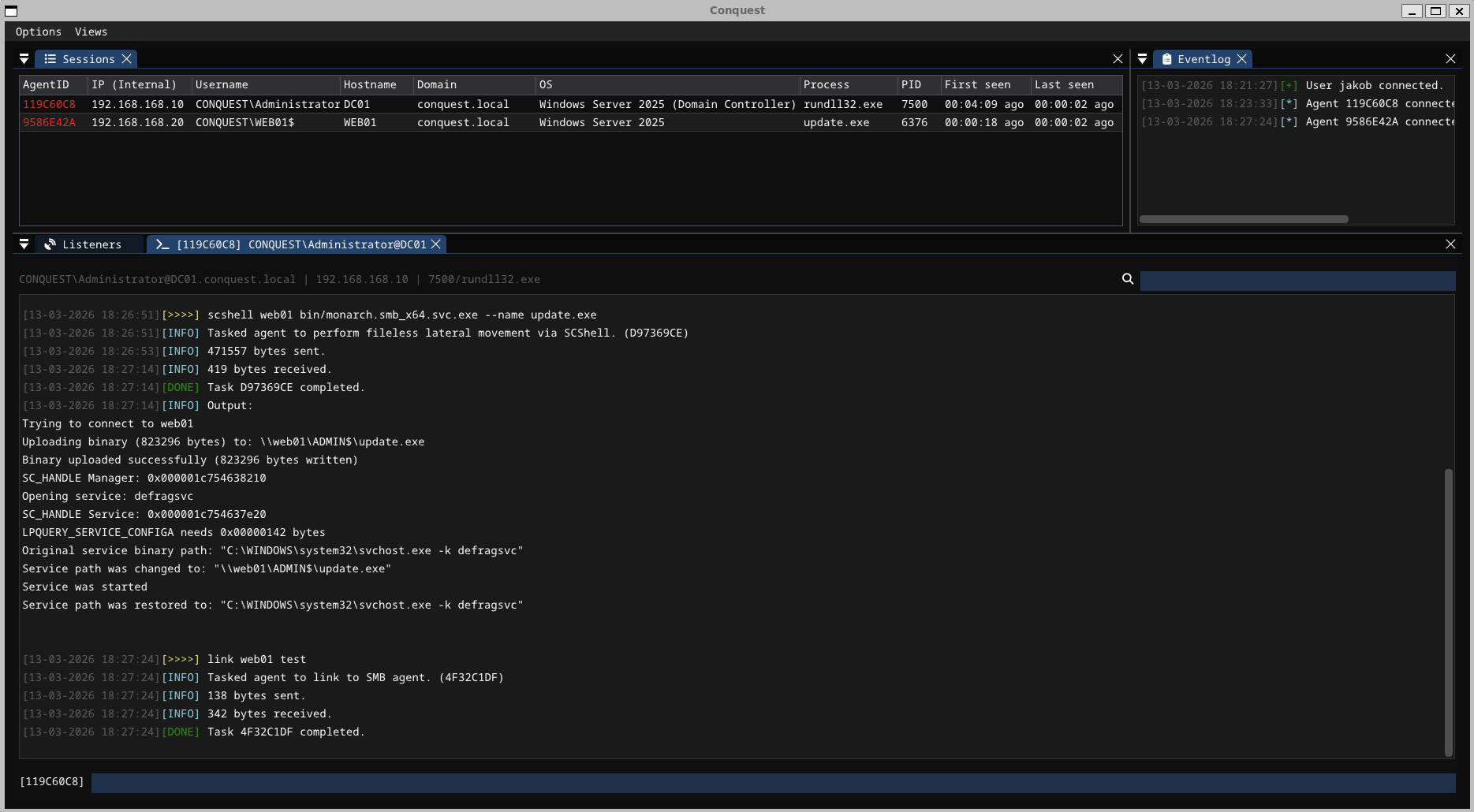The width and height of the screenshot is (1474, 812).
Task: Click the Sessions panel filter funnel icon
Action: tap(24, 58)
